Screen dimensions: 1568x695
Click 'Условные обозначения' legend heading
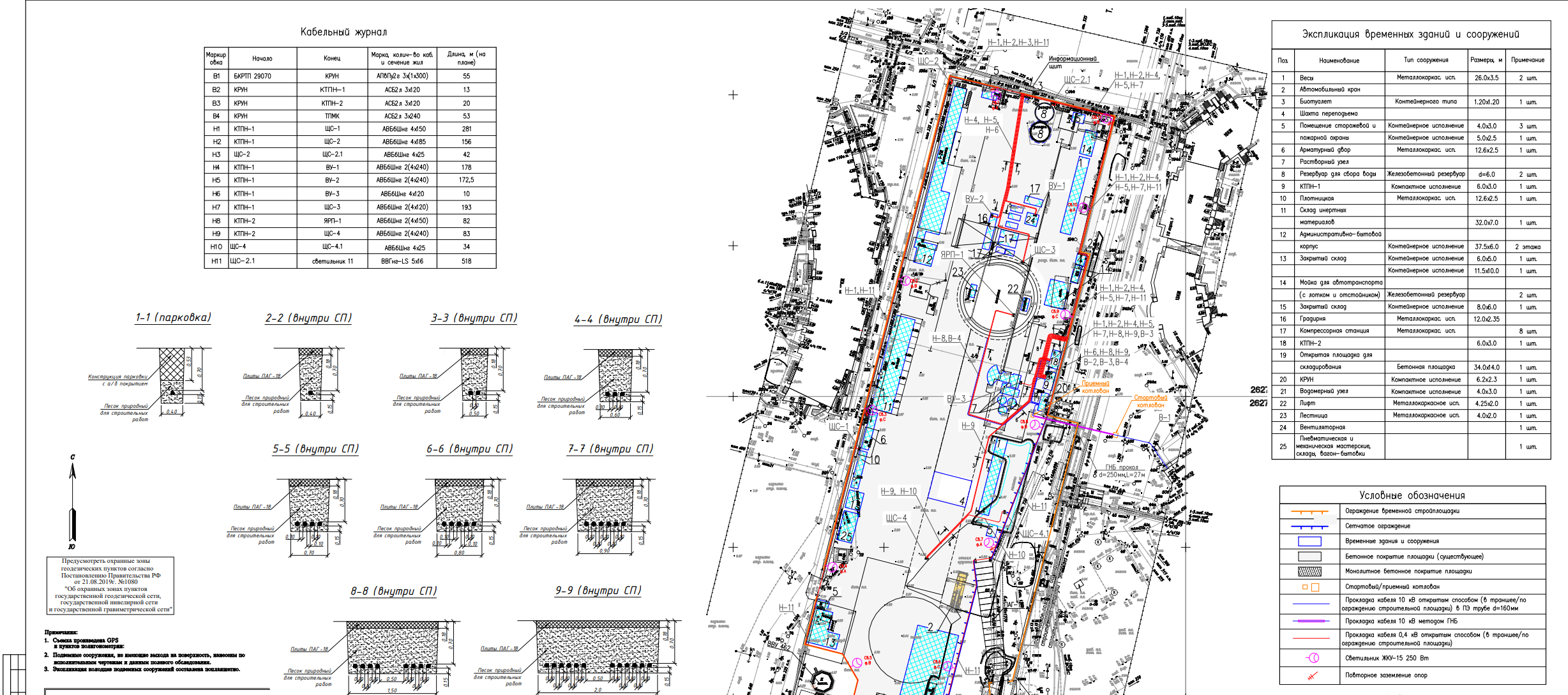click(1412, 495)
